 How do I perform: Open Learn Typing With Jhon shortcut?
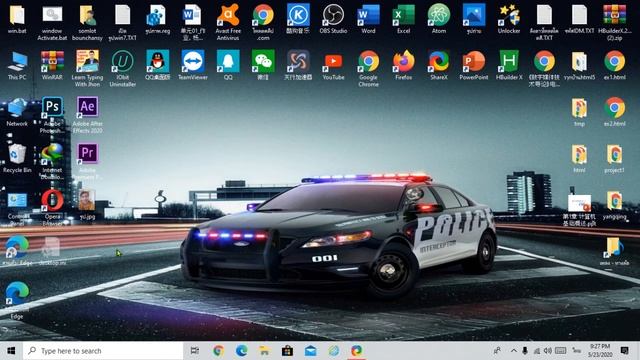pyautogui.click(x=87, y=62)
